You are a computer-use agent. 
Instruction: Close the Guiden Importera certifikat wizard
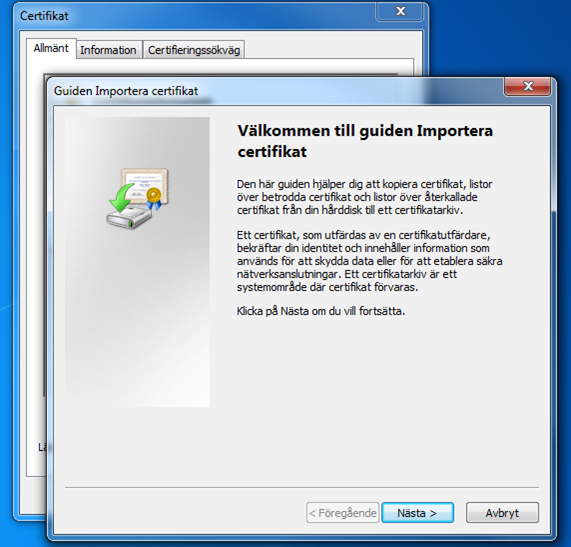527,87
